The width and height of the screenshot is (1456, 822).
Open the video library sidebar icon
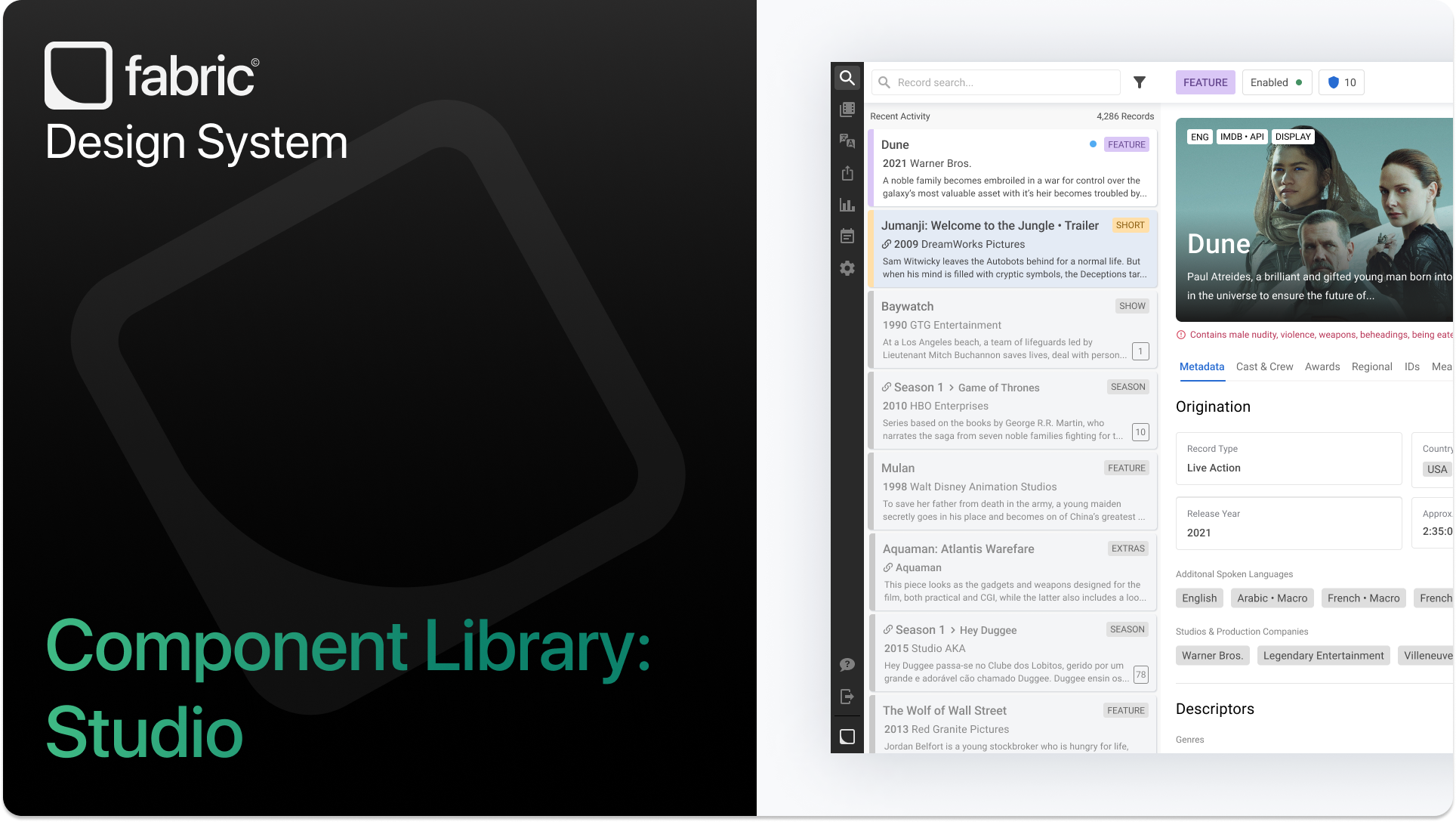pos(847,110)
